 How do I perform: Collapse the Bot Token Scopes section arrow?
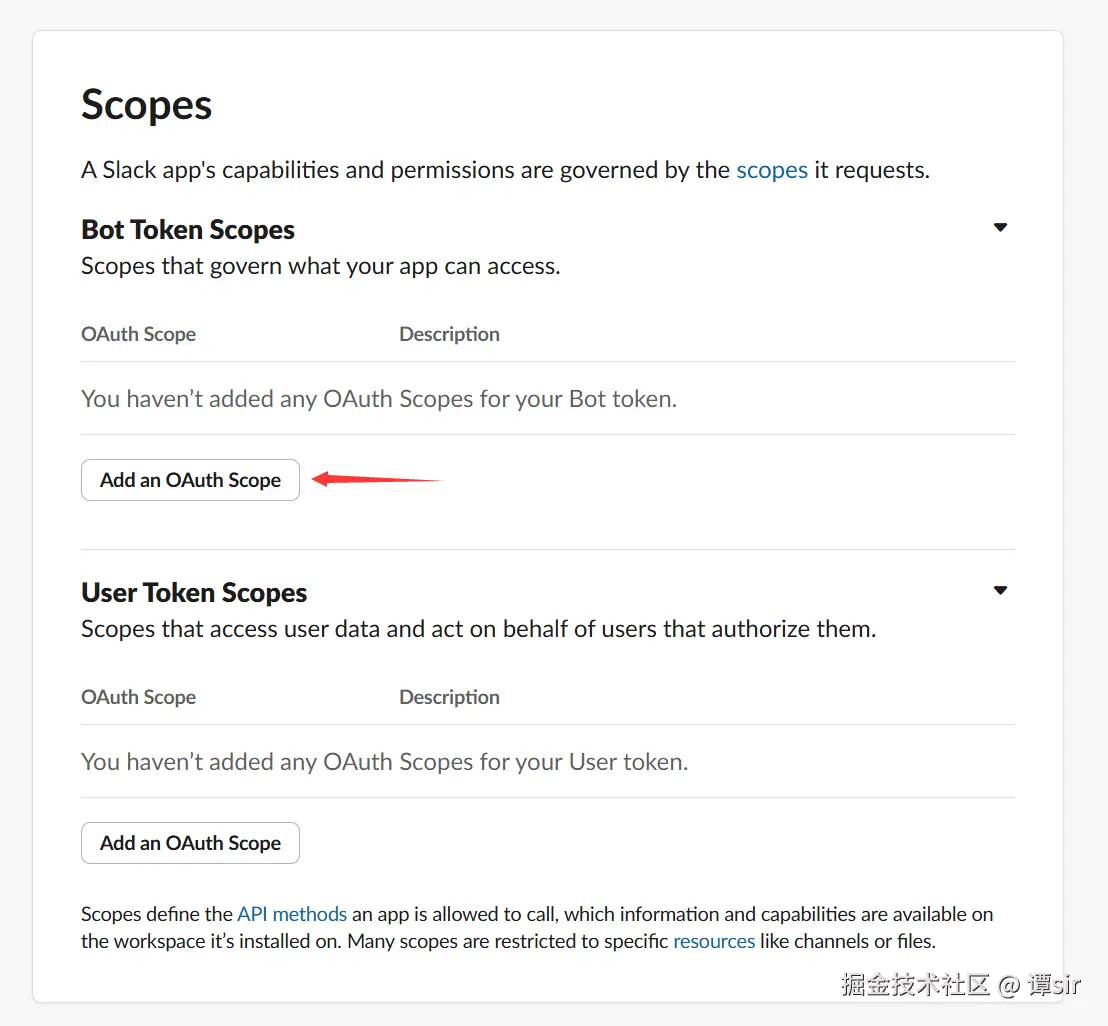[999, 228]
